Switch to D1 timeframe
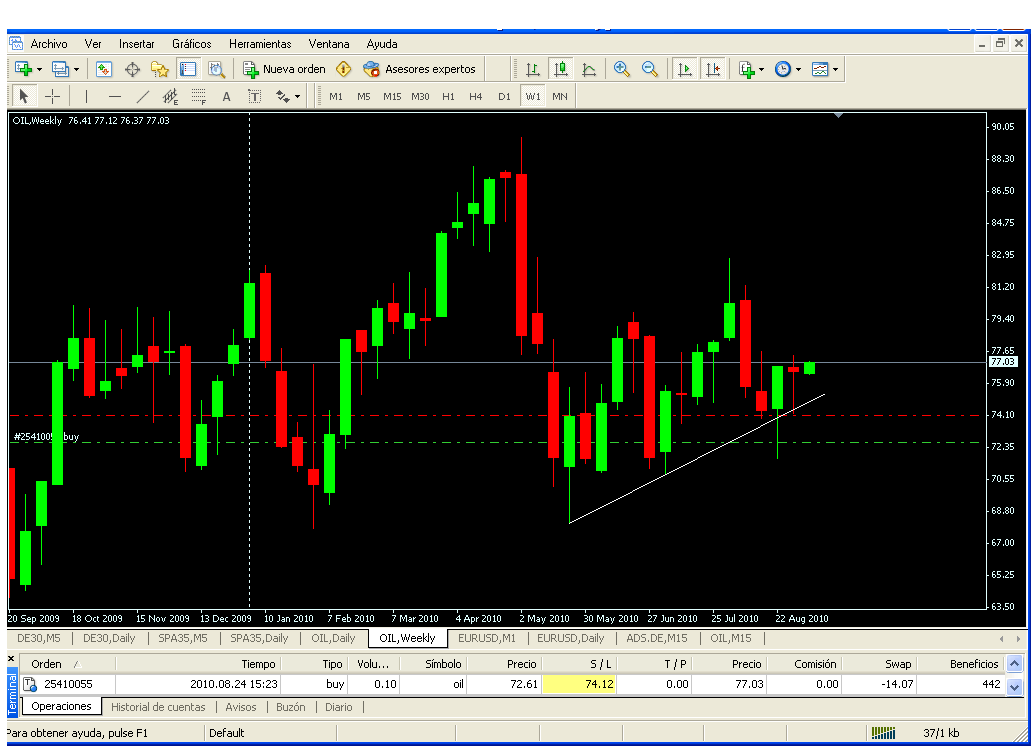This screenshot has width=1032, height=746. coord(504,96)
